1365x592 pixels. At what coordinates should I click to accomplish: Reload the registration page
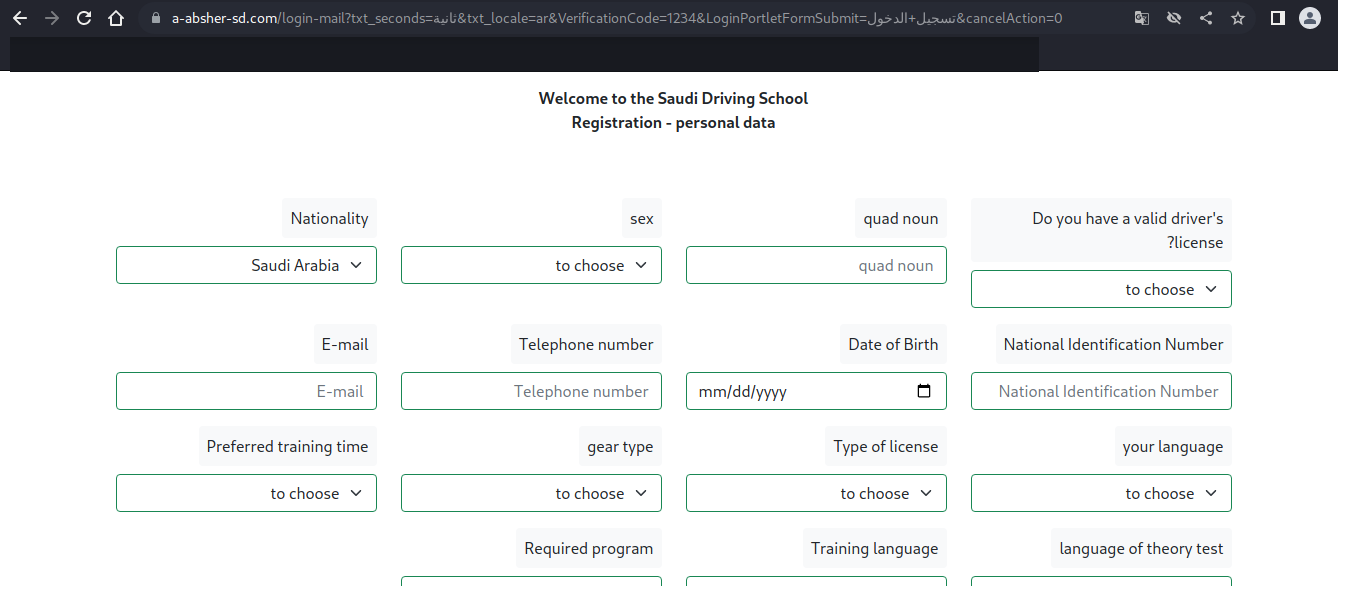click(x=84, y=17)
